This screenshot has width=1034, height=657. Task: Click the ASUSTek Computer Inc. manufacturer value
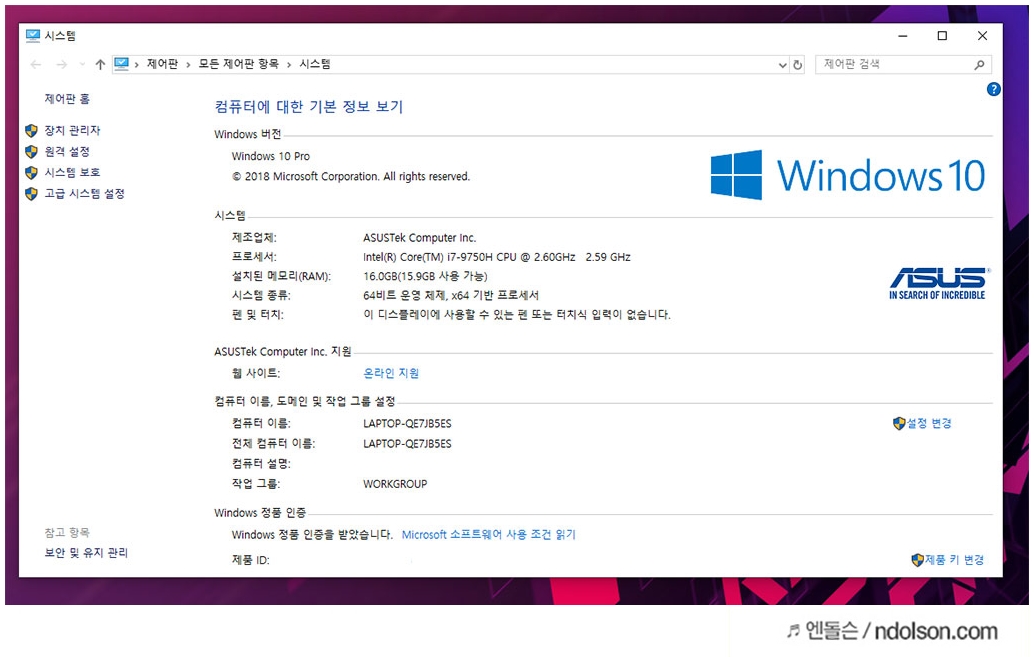click(x=419, y=238)
